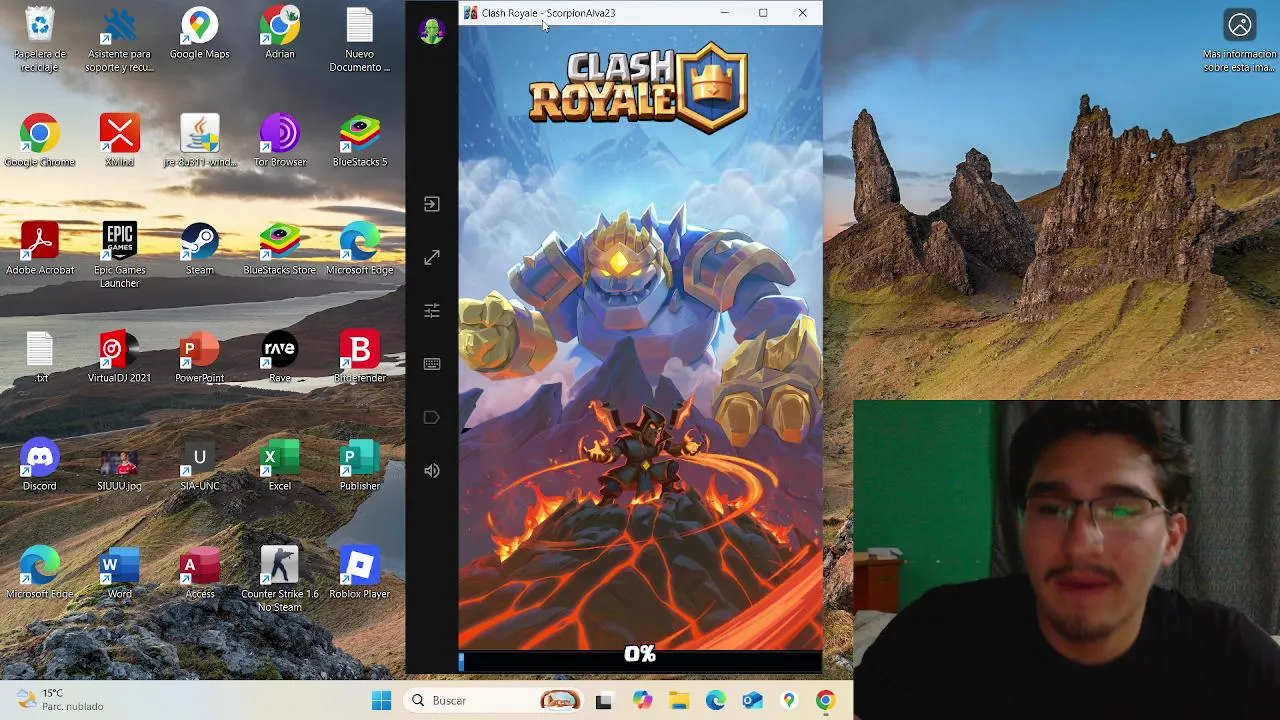Open Papelera de reciclaje on the desktop

tap(40, 40)
